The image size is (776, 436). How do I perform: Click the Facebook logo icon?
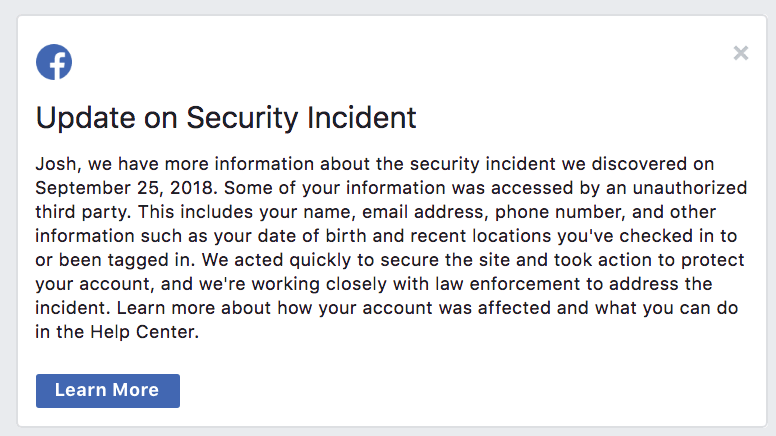(54, 63)
